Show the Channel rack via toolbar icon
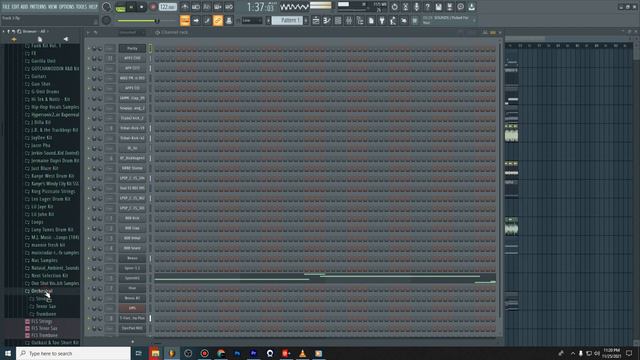The image size is (640, 360). (x=338, y=20)
